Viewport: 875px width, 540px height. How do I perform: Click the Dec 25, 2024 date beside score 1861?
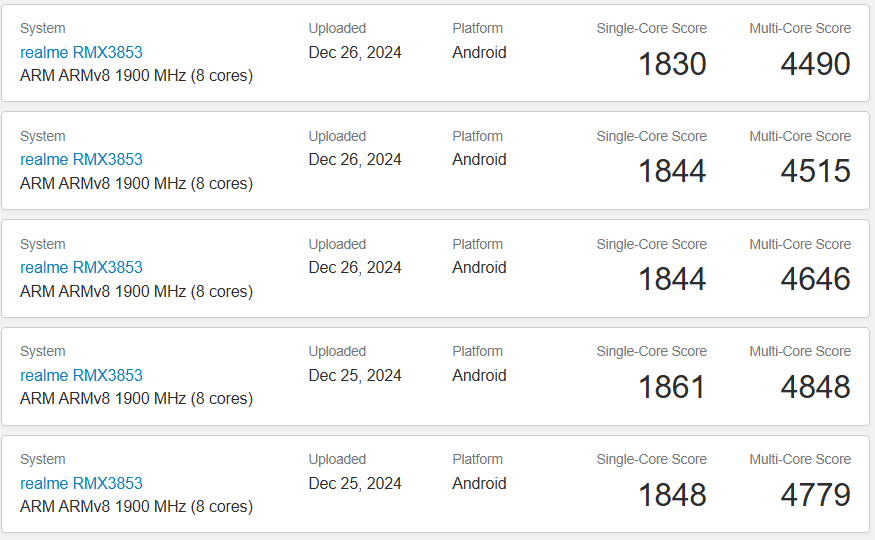click(x=355, y=375)
